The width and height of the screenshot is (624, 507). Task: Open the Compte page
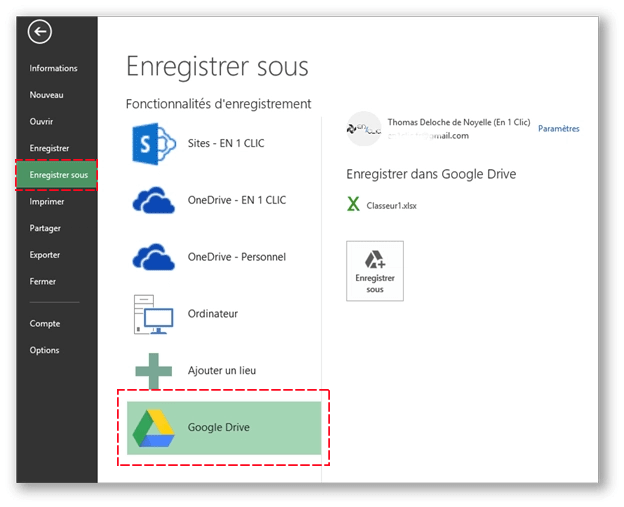[45, 324]
